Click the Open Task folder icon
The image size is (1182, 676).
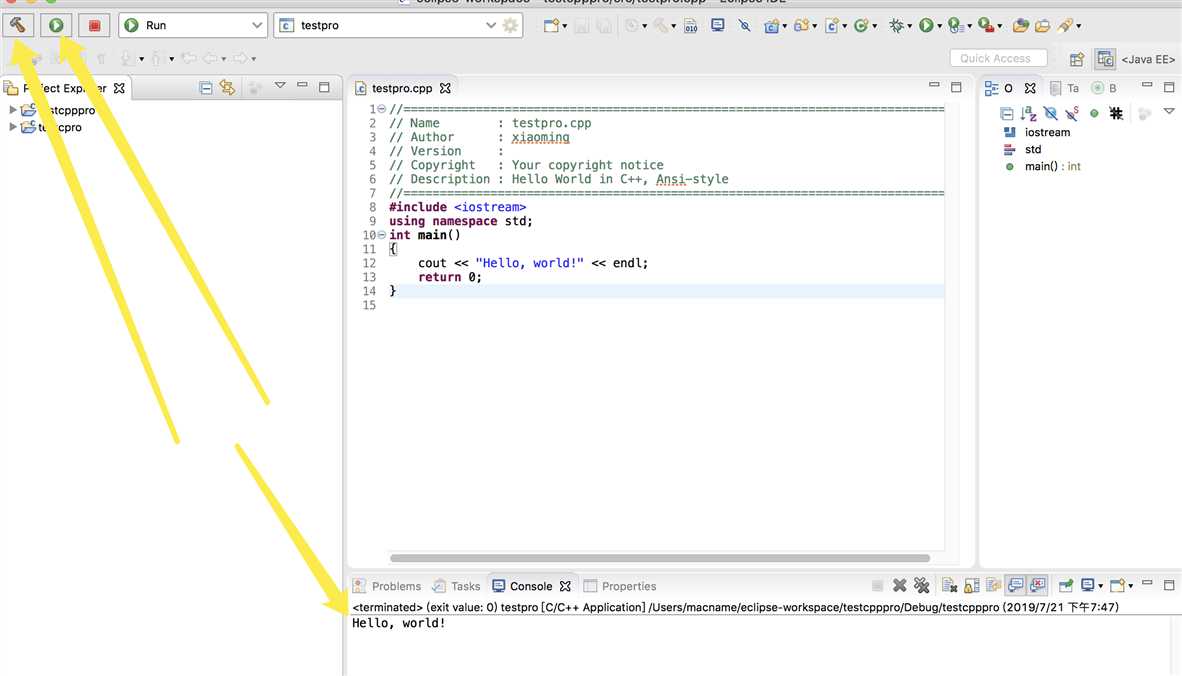(1043, 26)
